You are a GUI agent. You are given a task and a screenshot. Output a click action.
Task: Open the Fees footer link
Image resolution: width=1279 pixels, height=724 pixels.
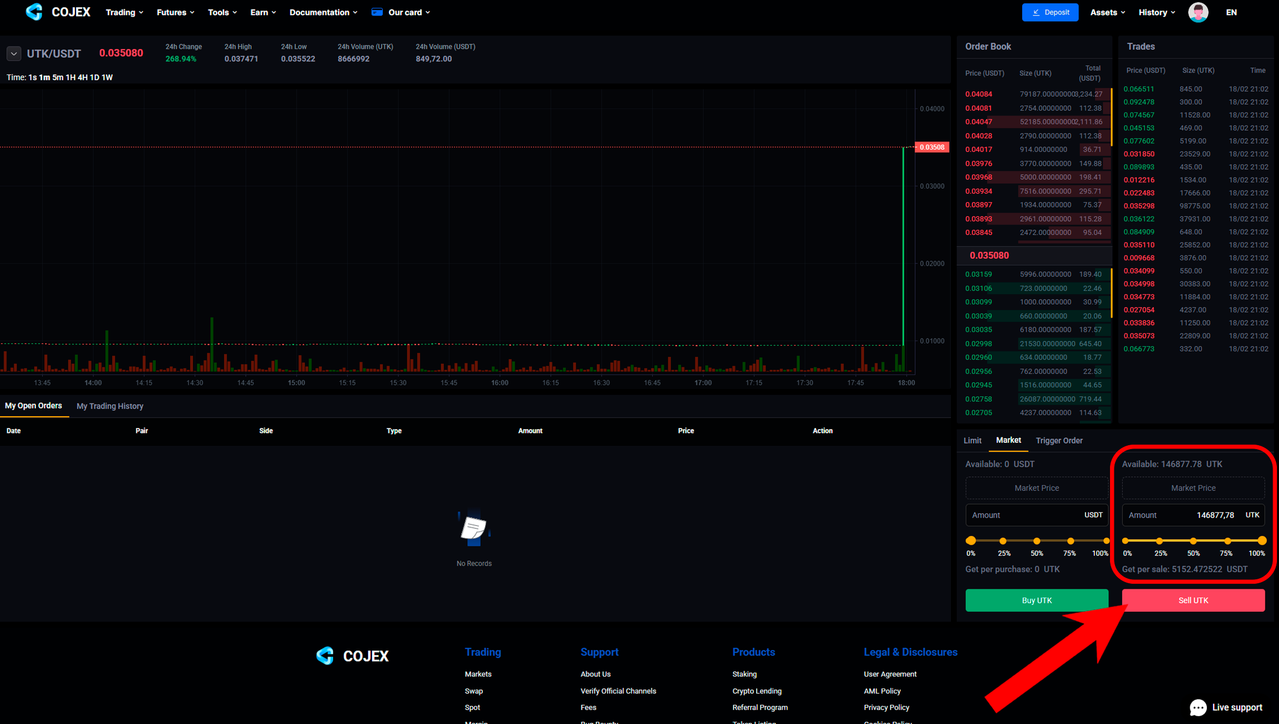589,708
